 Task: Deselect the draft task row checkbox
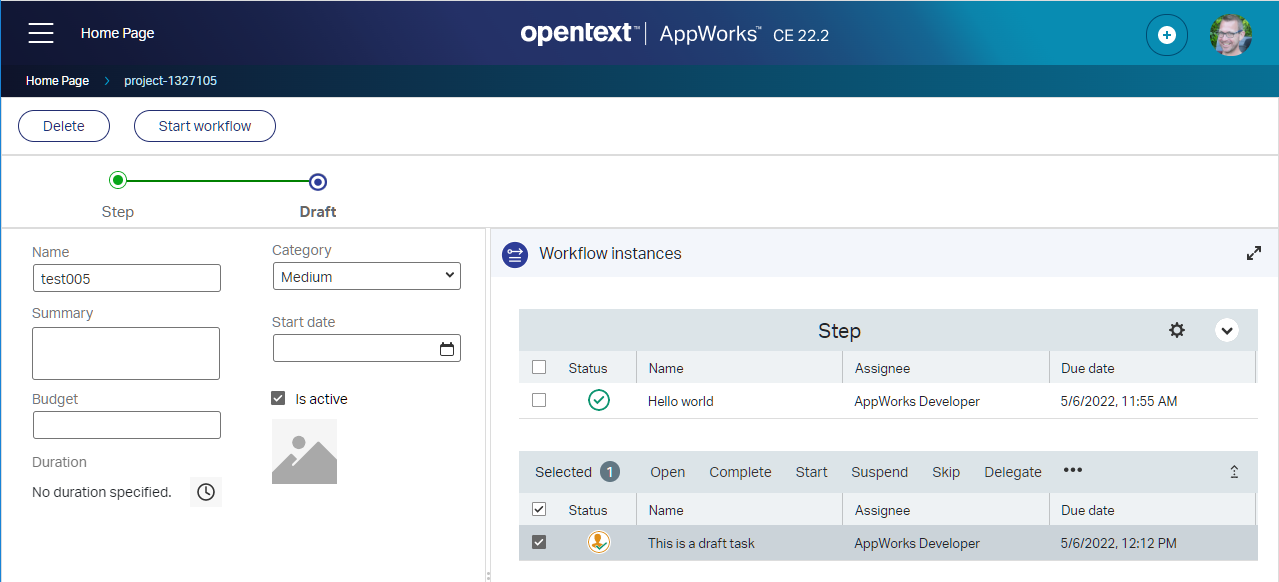[x=539, y=542]
